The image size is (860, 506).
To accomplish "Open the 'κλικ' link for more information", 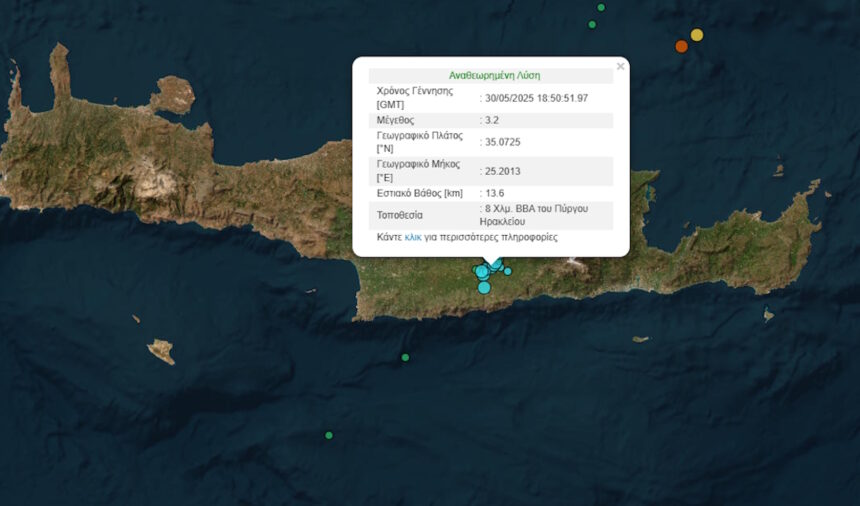I will click(x=412, y=237).
